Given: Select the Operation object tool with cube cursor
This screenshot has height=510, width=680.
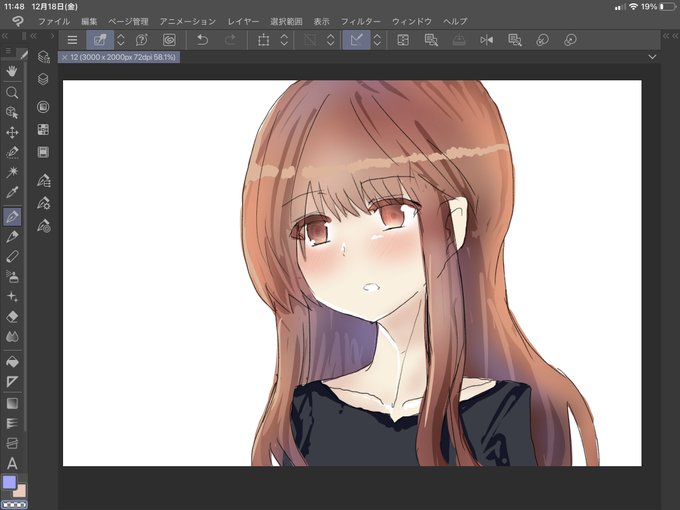Looking at the screenshot, I should [x=12, y=112].
